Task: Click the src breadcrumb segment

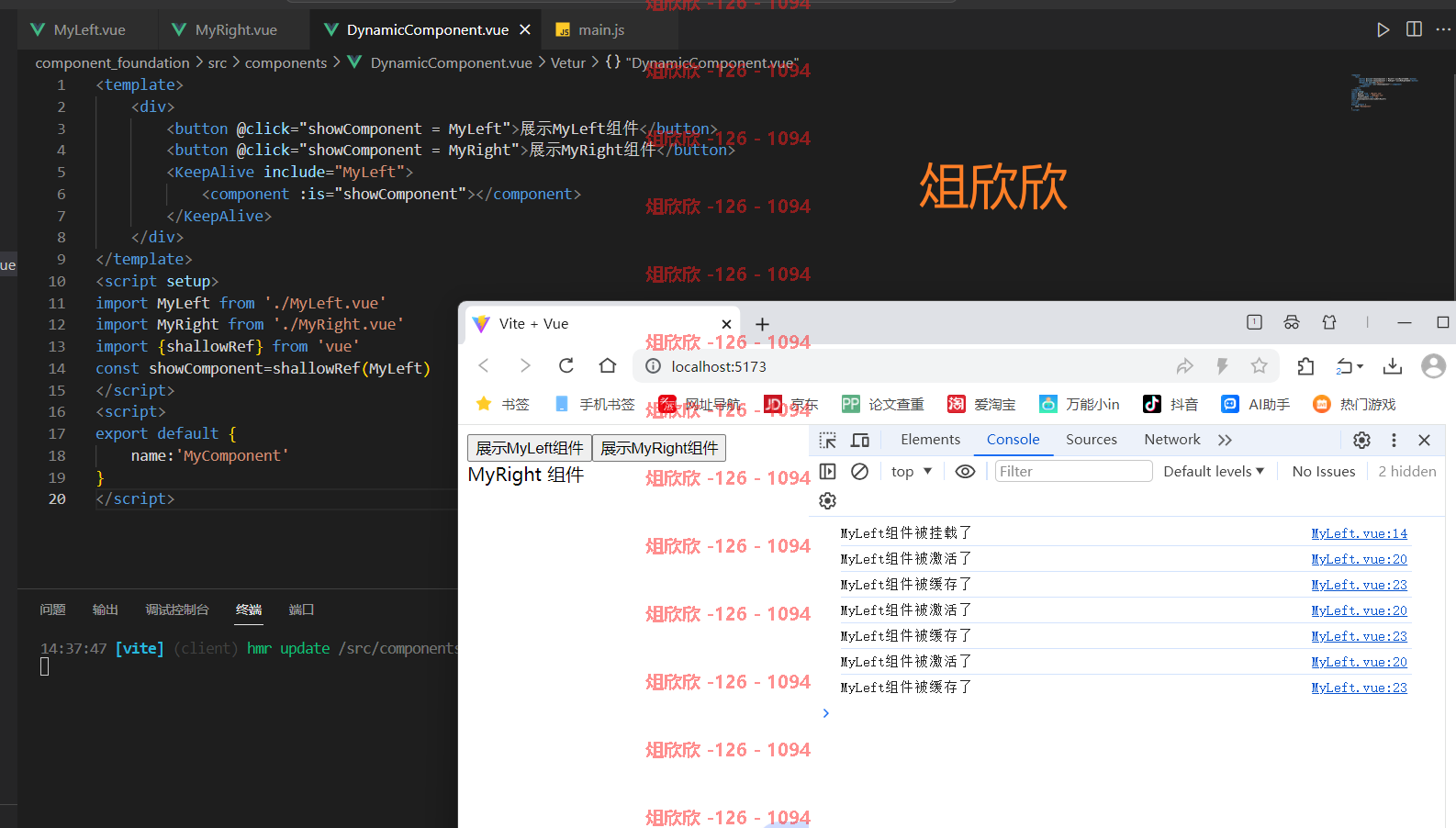Action: pos(217,62)
